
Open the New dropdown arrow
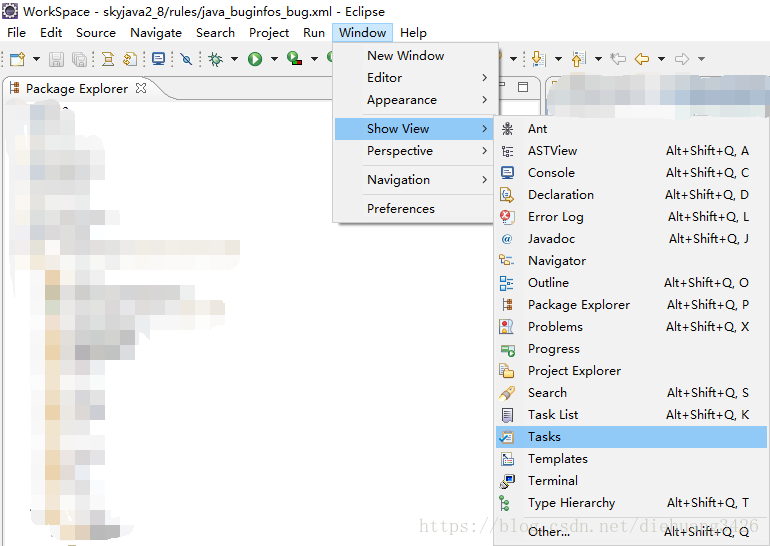click(36, 59)
